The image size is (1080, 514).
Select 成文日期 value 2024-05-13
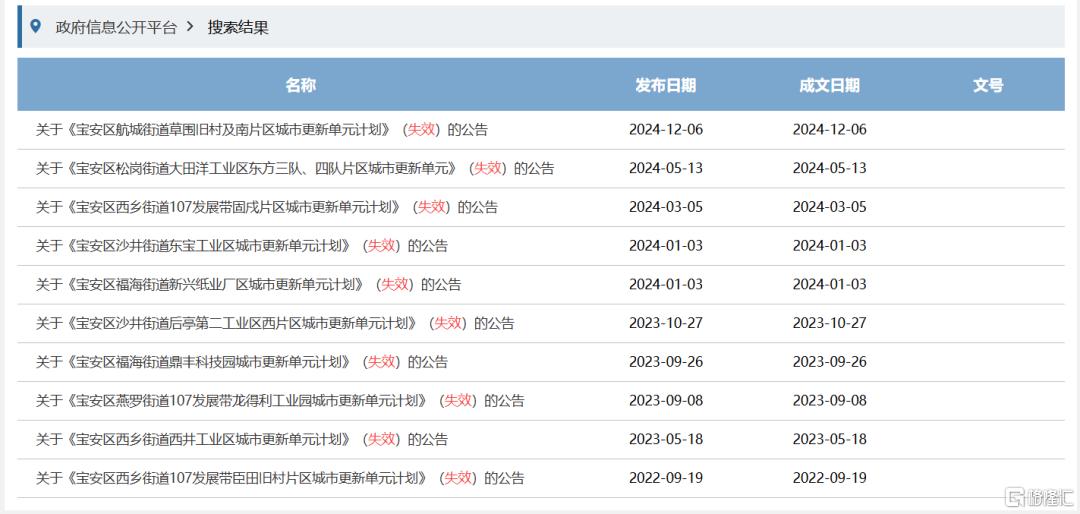[830, 168]
